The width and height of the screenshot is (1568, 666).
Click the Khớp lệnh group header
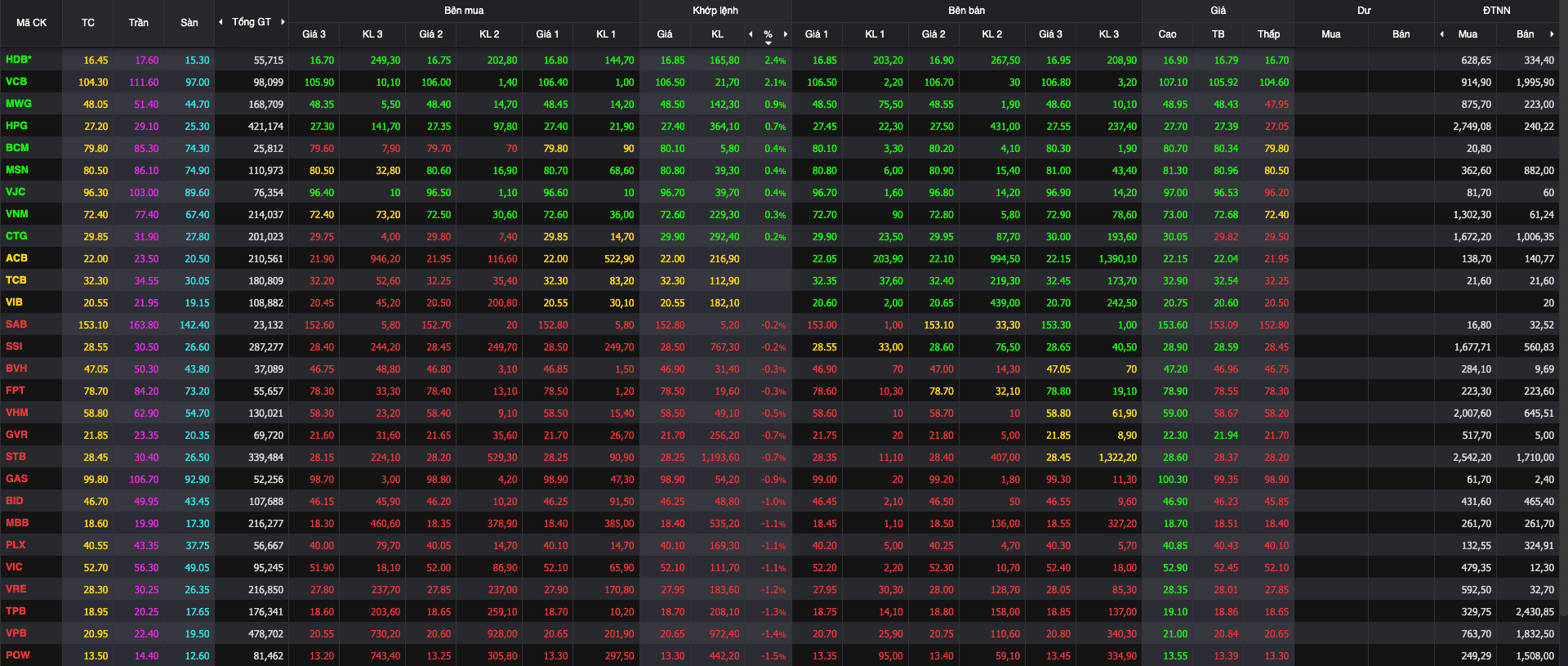715,11
